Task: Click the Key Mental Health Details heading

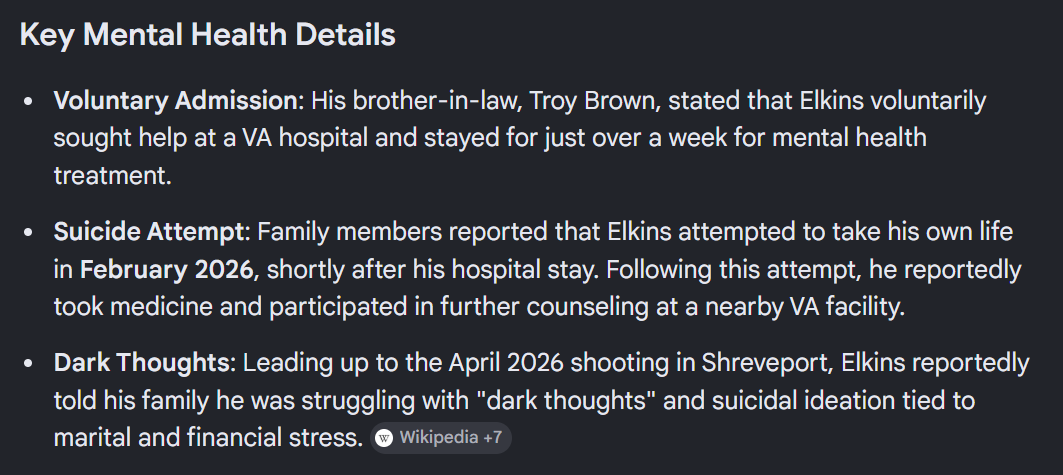Action: [x=207, y=35]
